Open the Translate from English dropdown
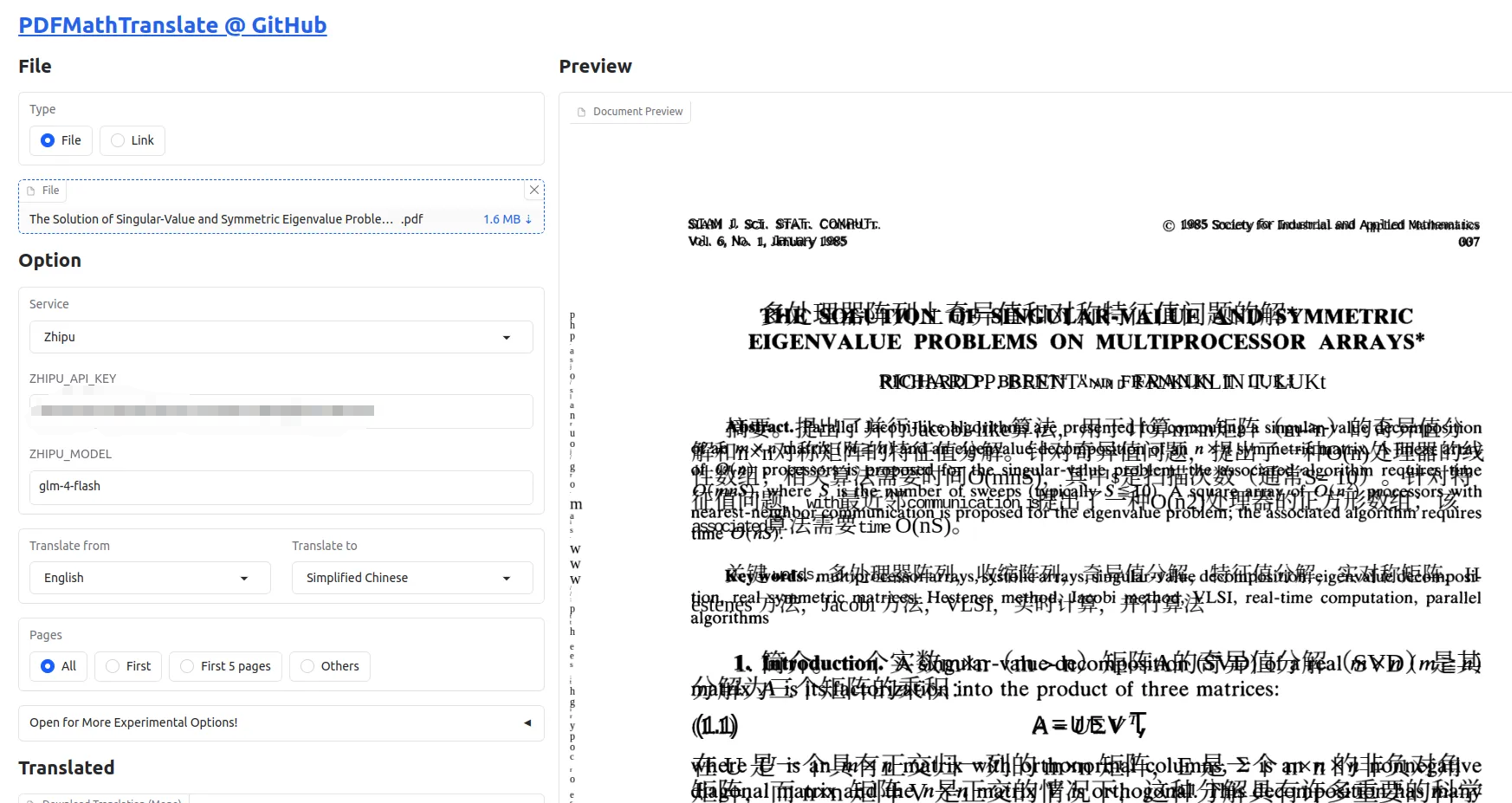Screen dimensions: 1512x803 [150, 578]
